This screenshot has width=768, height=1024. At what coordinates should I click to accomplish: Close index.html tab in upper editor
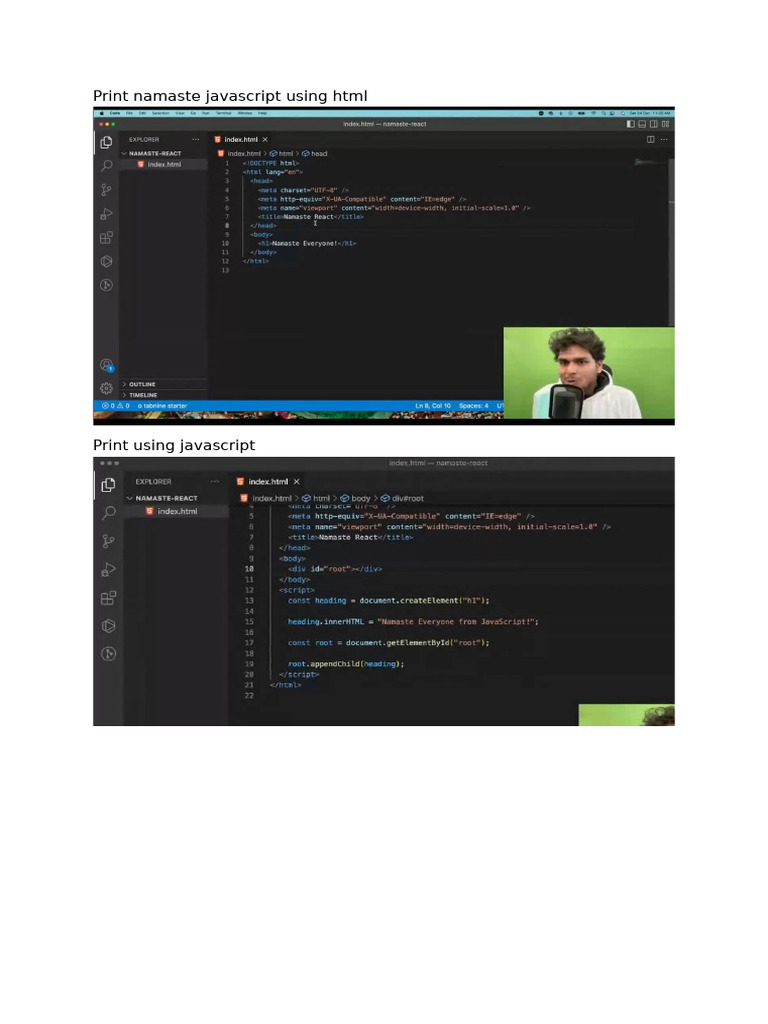[x=265, y=140]
